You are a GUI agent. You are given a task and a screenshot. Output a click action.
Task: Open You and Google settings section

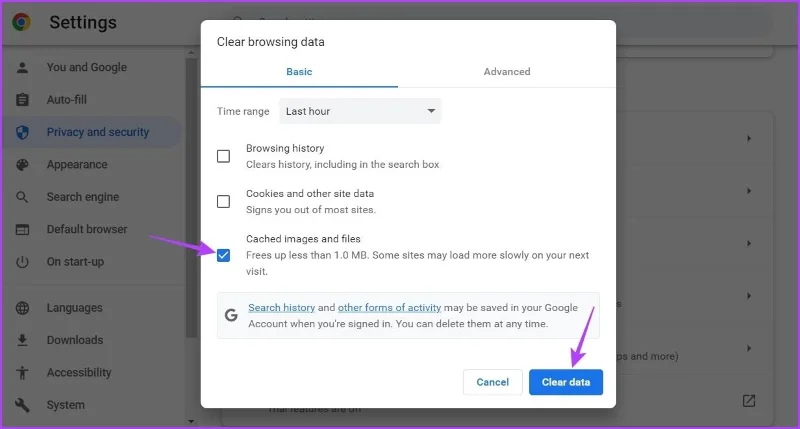pos(87,67)
